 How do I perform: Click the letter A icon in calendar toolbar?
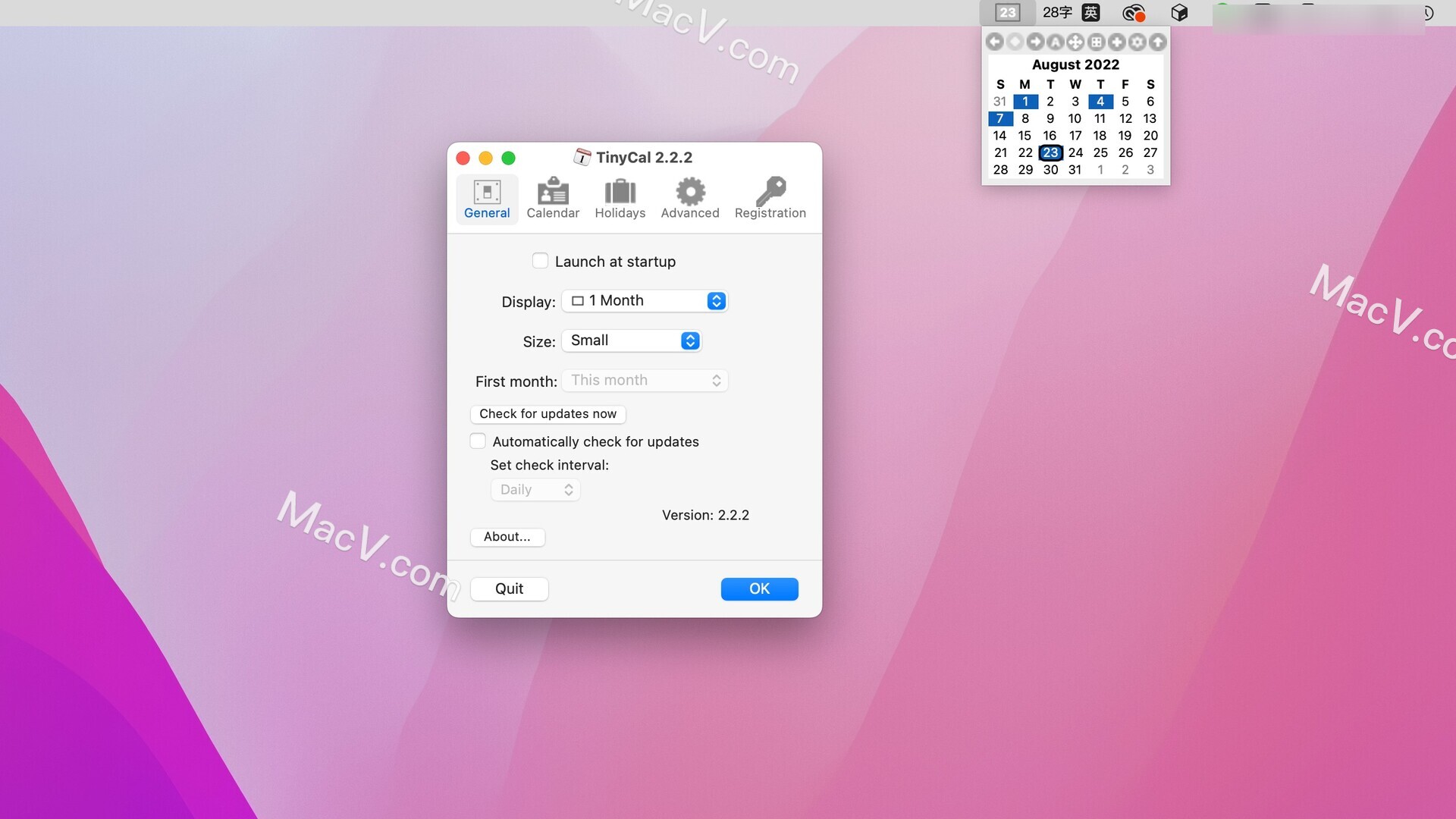[x=1056, y=42]
